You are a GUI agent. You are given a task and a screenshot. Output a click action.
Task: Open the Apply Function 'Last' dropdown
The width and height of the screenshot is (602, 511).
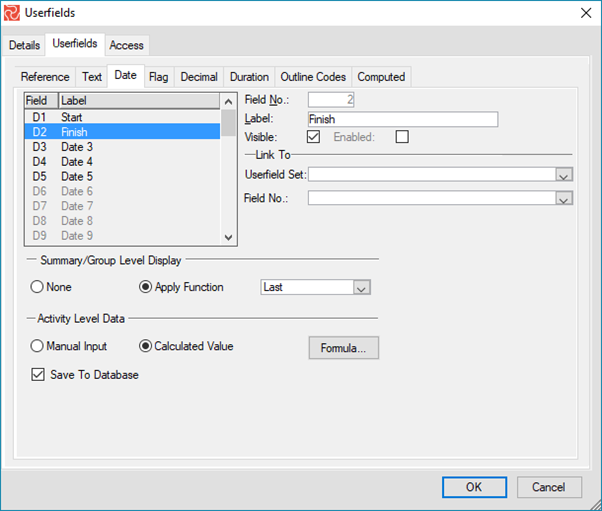point(362,288)
